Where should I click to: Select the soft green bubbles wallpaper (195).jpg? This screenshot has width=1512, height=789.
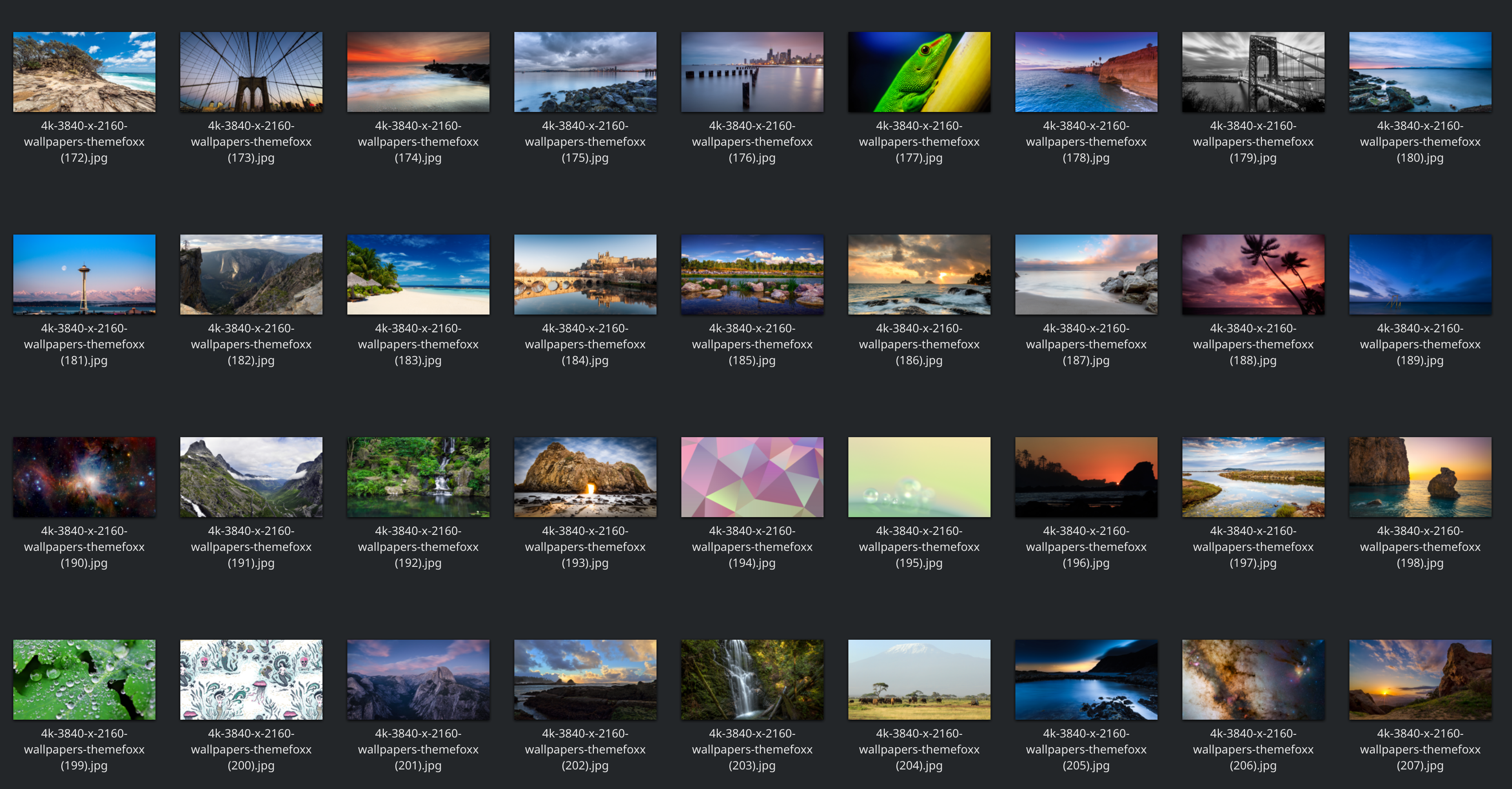click(x=919, y=477)
